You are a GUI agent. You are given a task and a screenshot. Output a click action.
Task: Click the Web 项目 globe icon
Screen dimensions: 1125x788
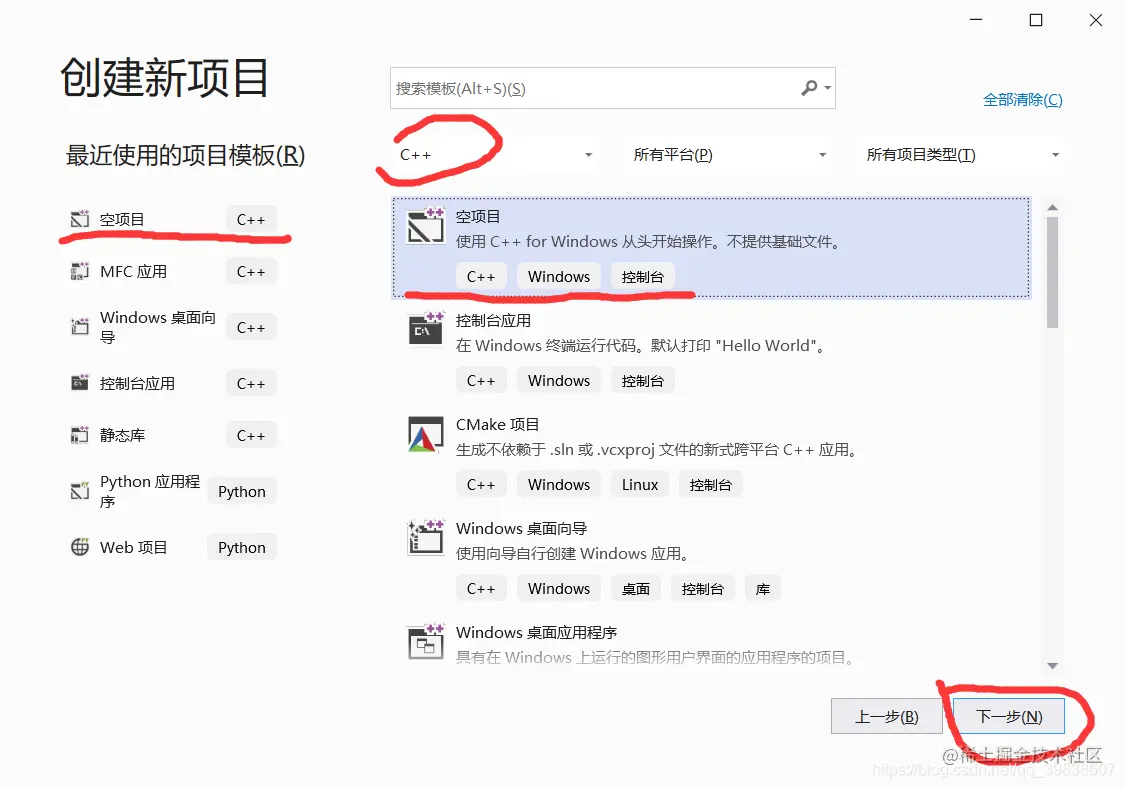pyautogui.click(x=79, y=546)
